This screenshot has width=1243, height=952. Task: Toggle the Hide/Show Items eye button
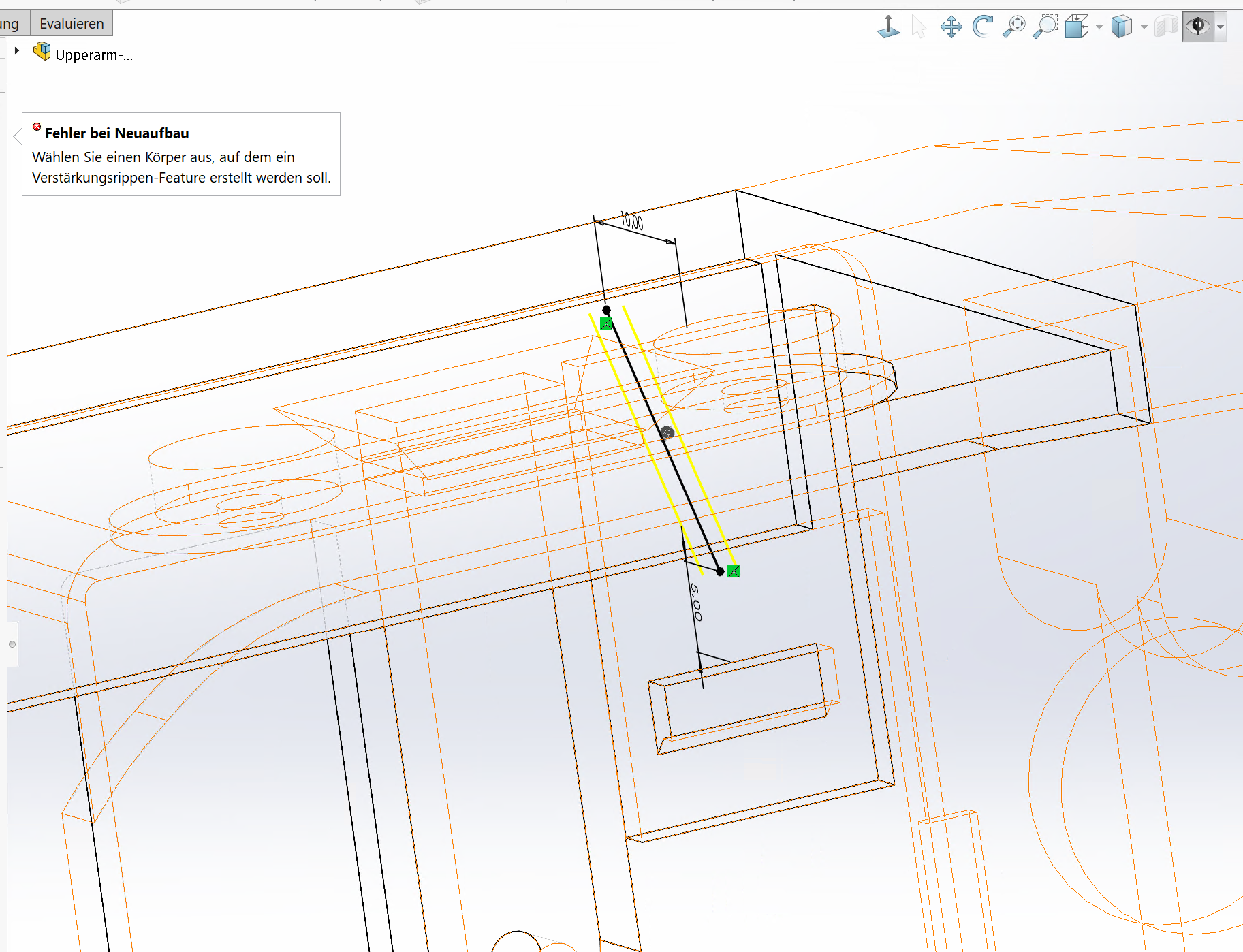(1198, 27)
